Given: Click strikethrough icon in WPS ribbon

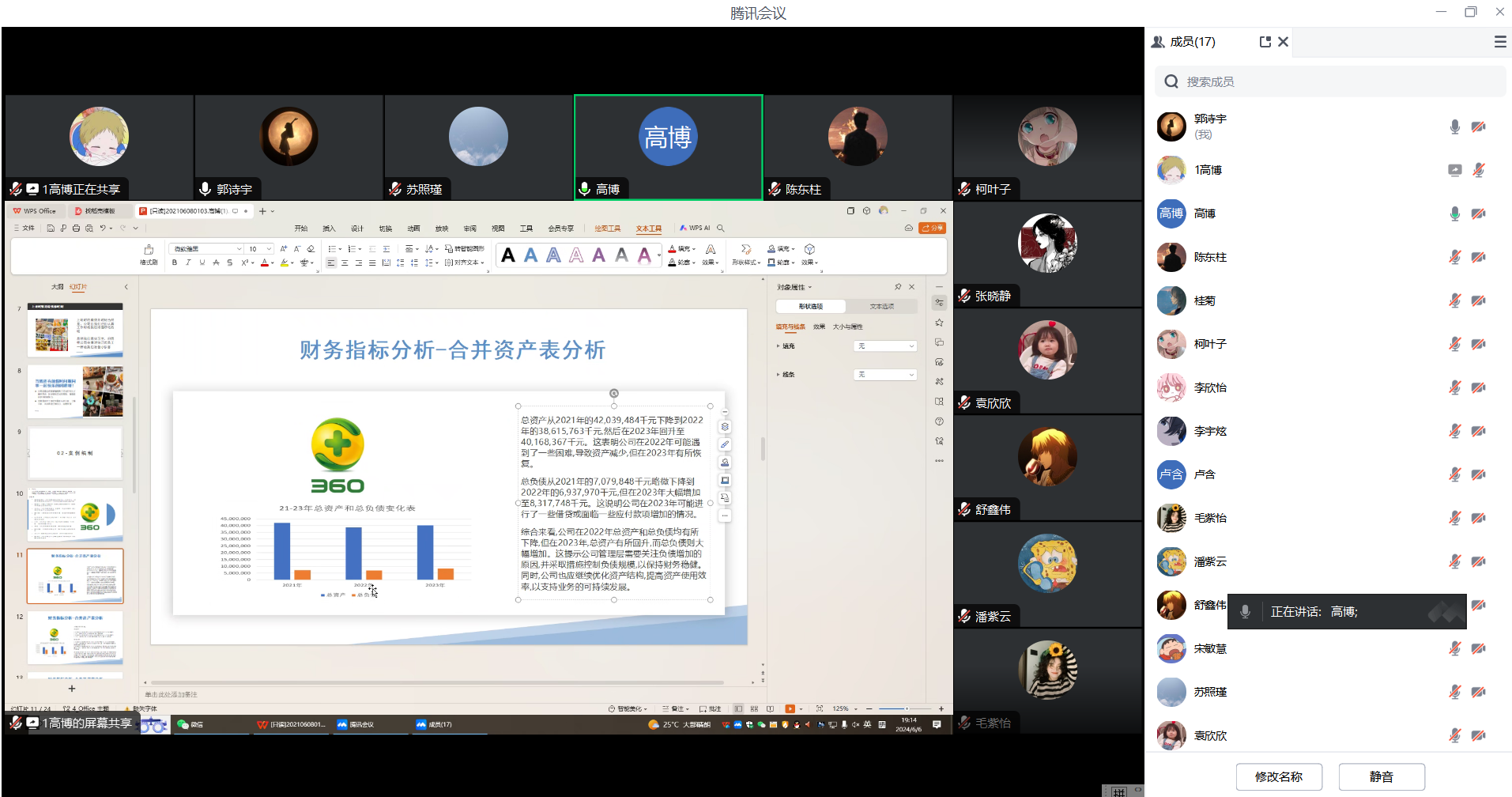Looking at the screenshot, I should click(x=216, y=263).
